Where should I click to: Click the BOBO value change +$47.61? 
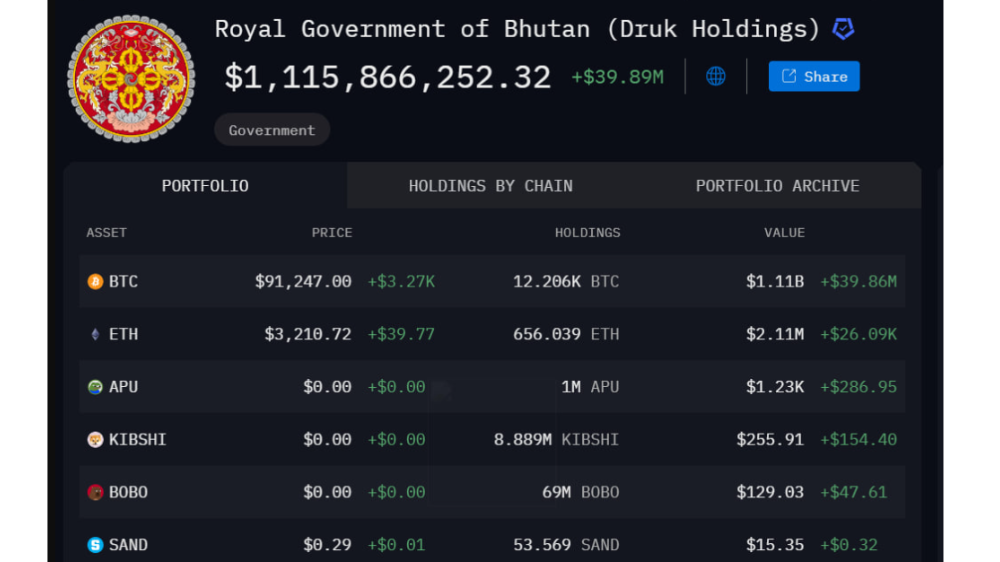coord(853,492)
